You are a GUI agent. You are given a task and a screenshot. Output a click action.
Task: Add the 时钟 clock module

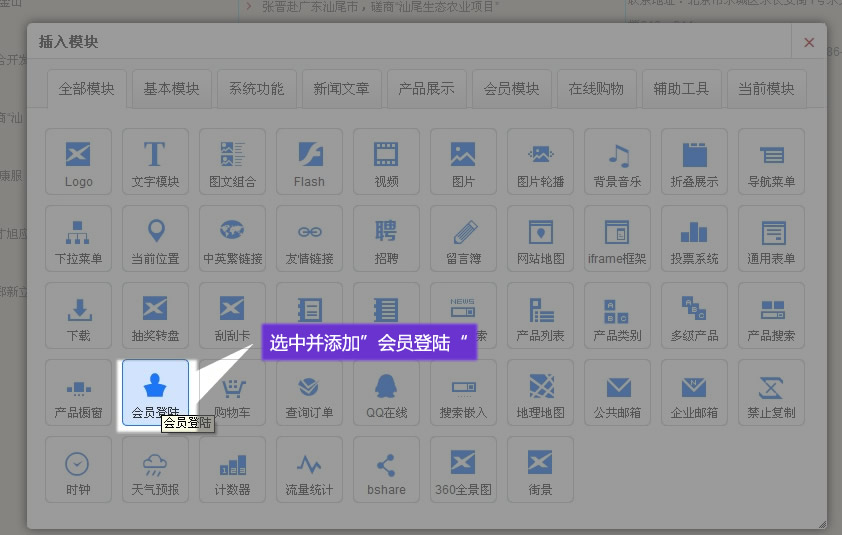click(78, 470)
